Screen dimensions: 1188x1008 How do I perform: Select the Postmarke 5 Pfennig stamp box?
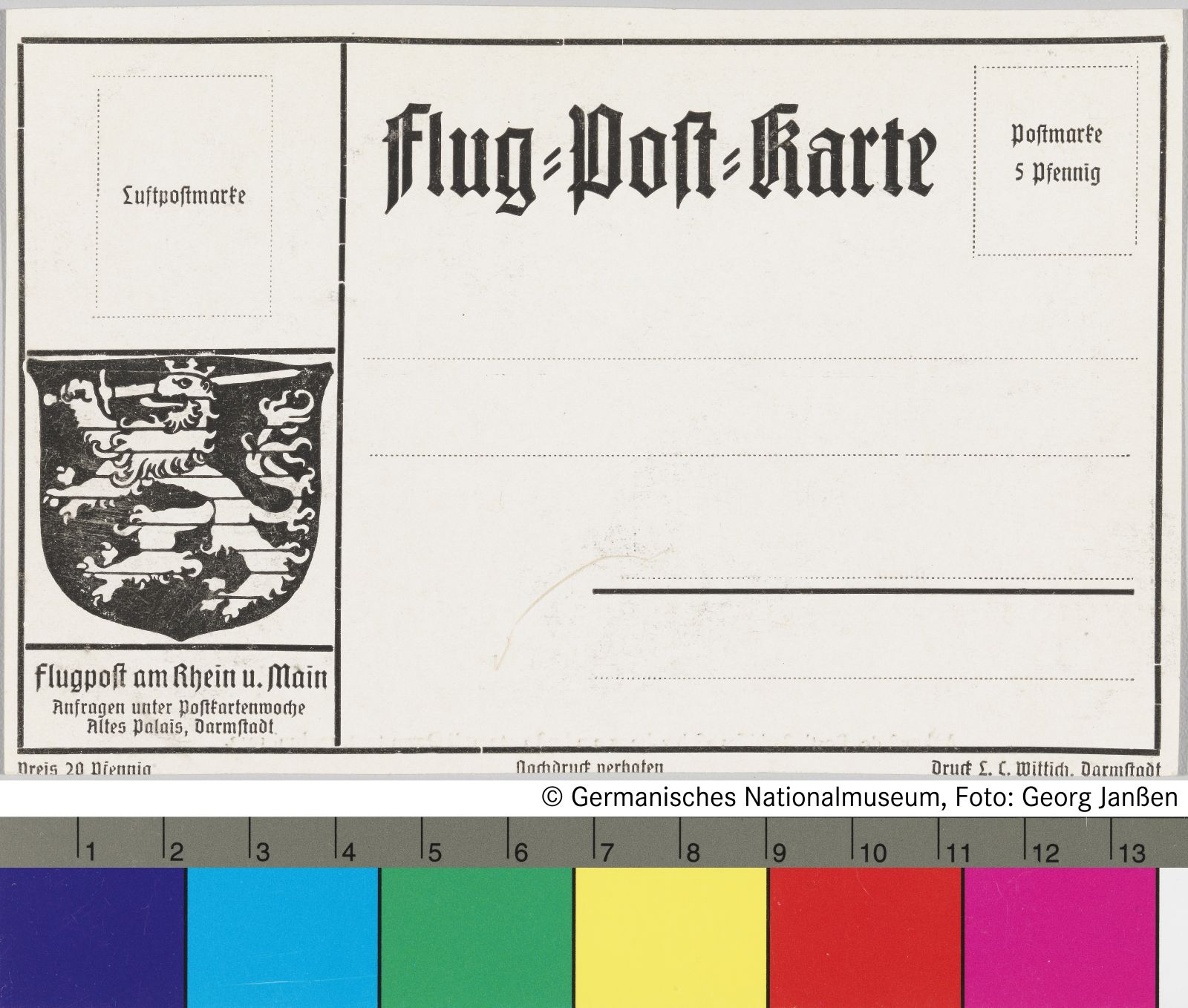coord(1055,160)
